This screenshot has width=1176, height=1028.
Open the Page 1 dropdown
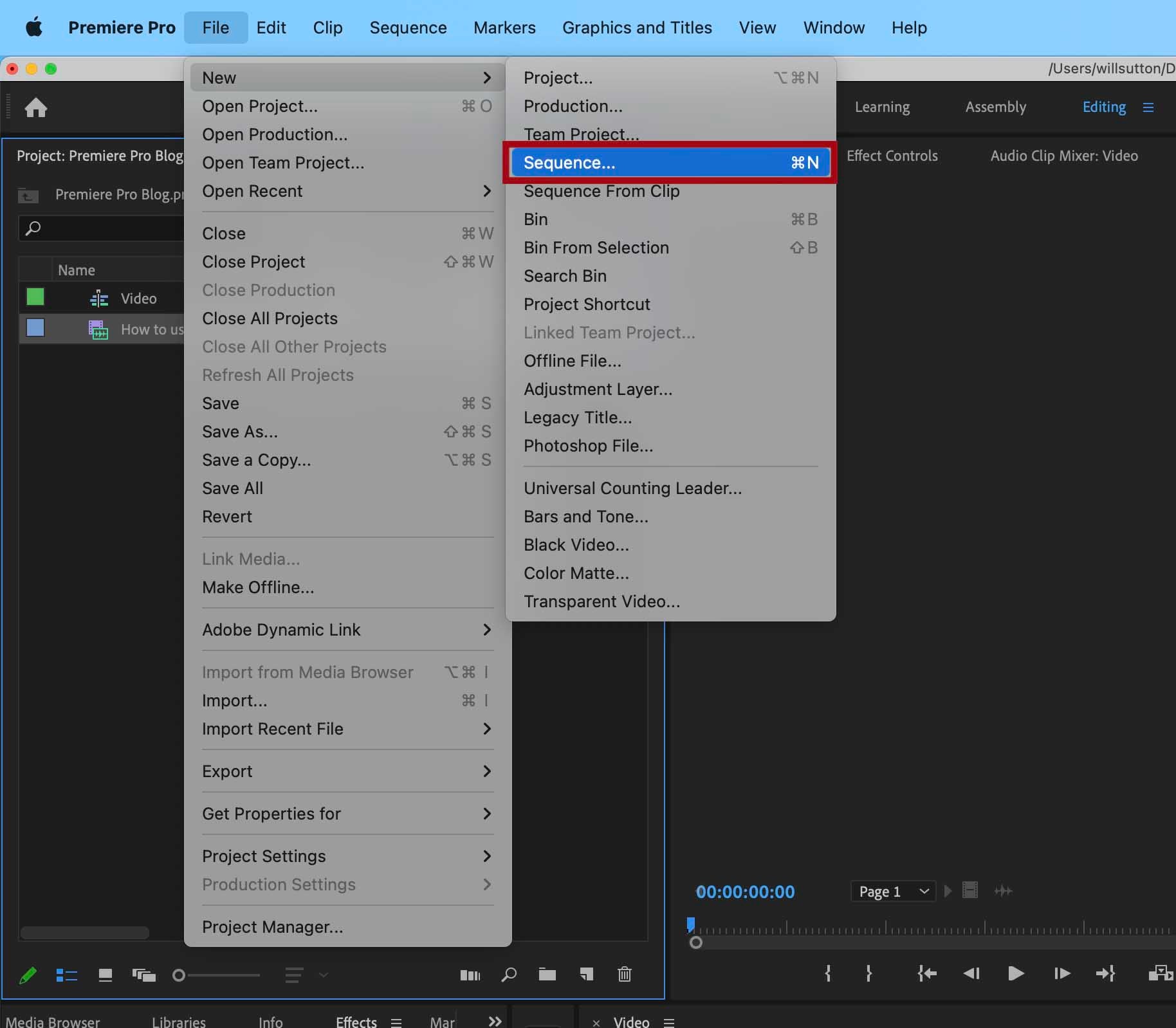pyautogui.click(x=893, y=892)
